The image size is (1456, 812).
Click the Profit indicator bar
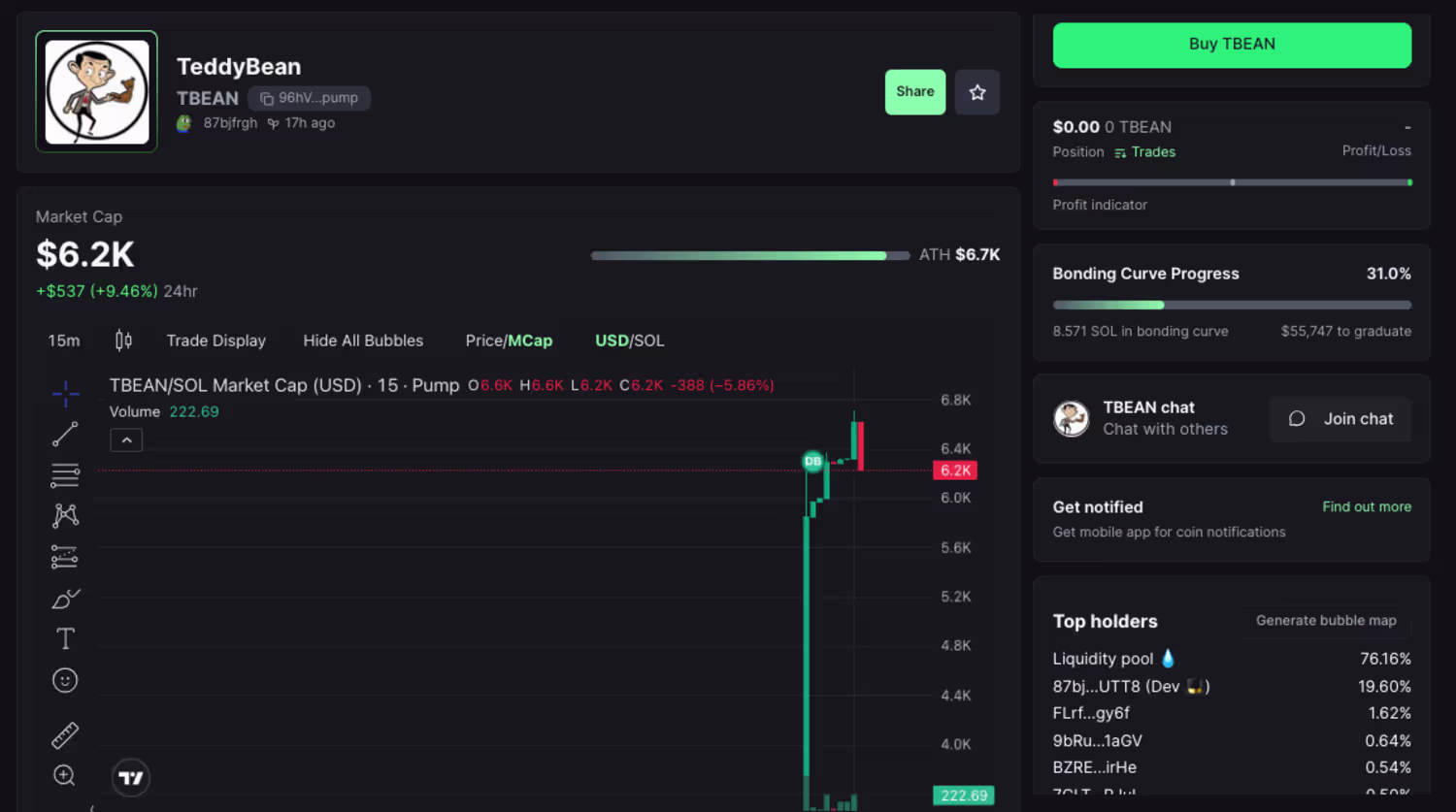1232,182
